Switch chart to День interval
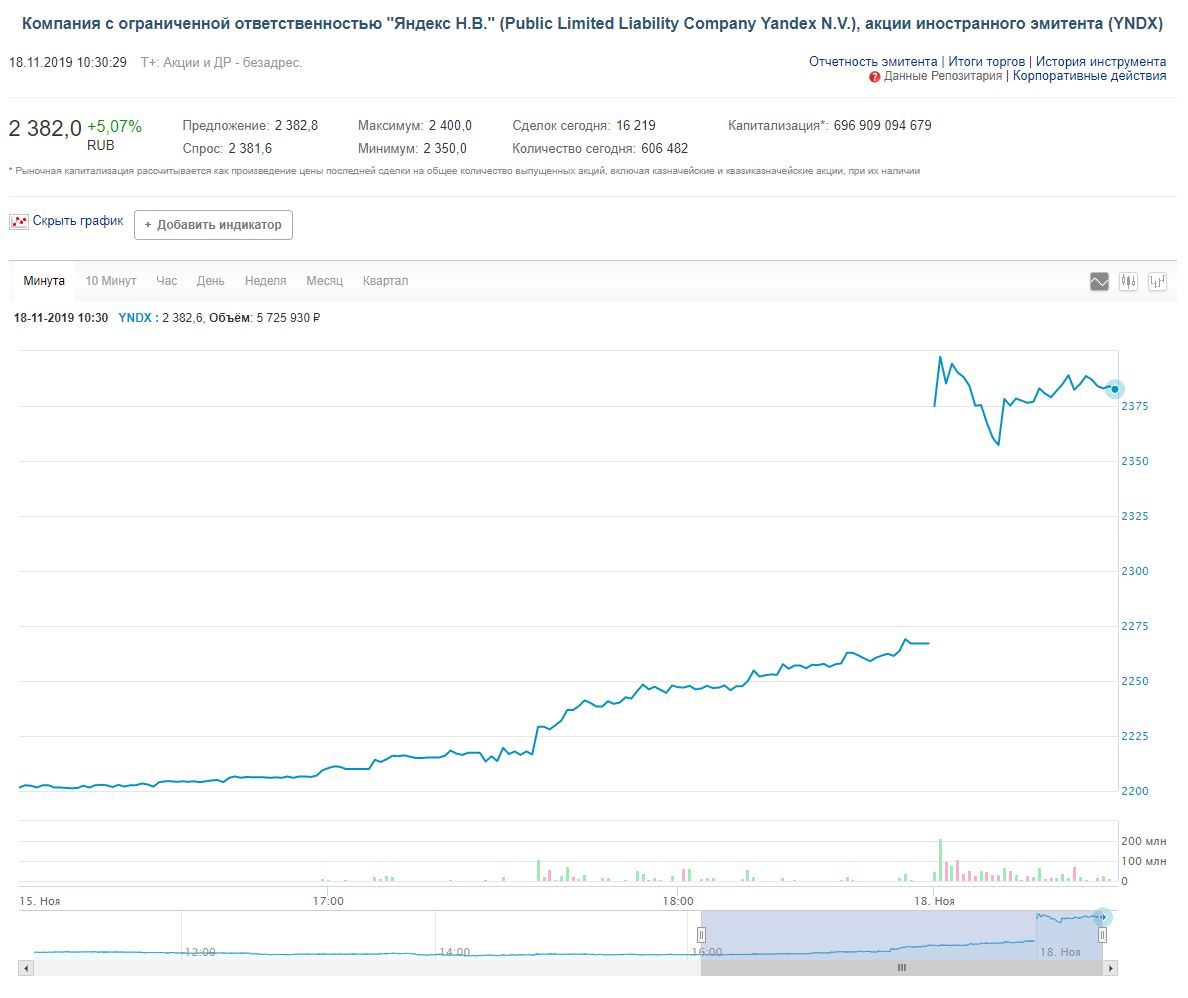 (x=210, y=281)
